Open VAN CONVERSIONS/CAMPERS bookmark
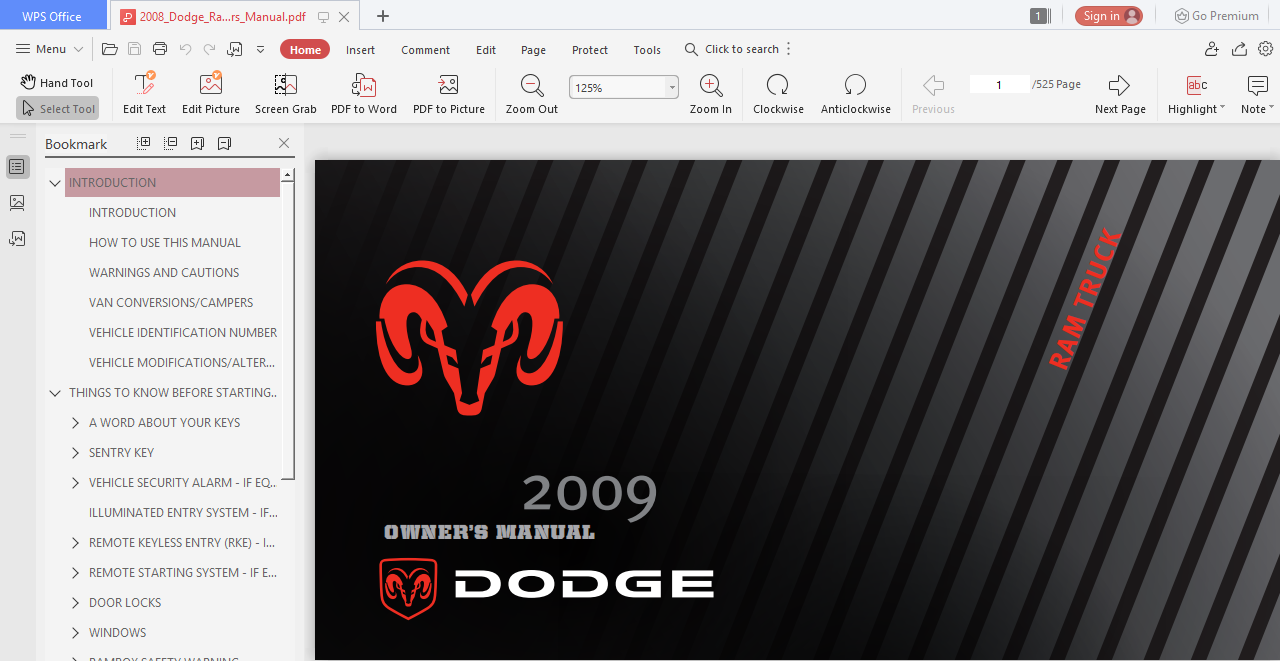The image size is (1280, 661). click(171, 303)
